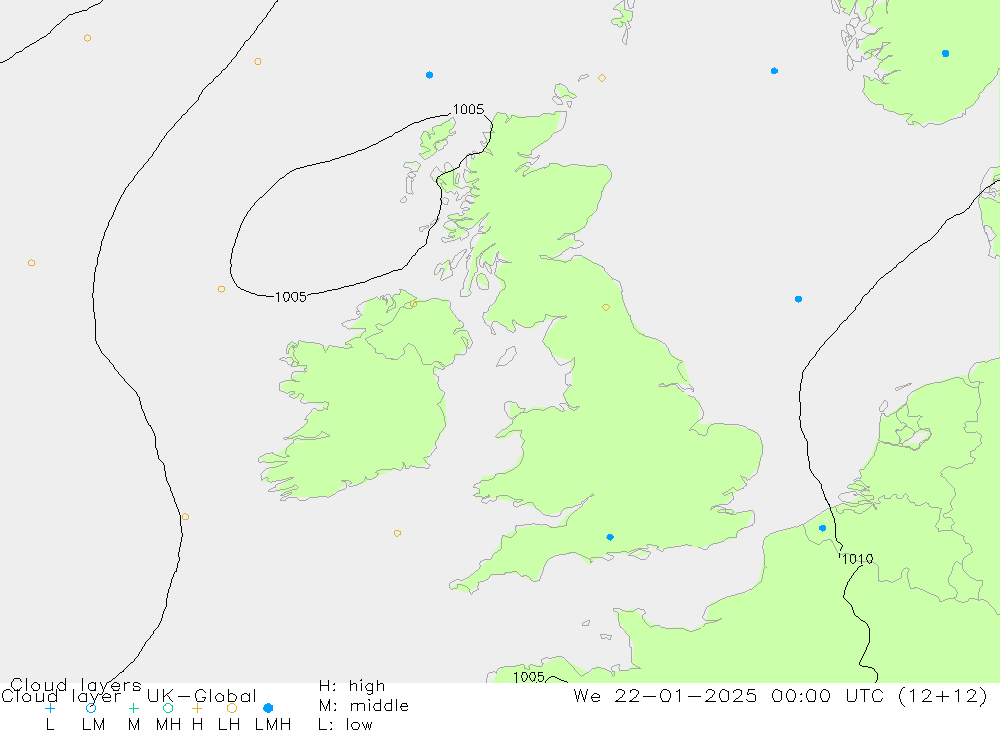Click the blue open-circle LM legend symbol
This screenshot has height=733, width=1000.
[91, 708]
